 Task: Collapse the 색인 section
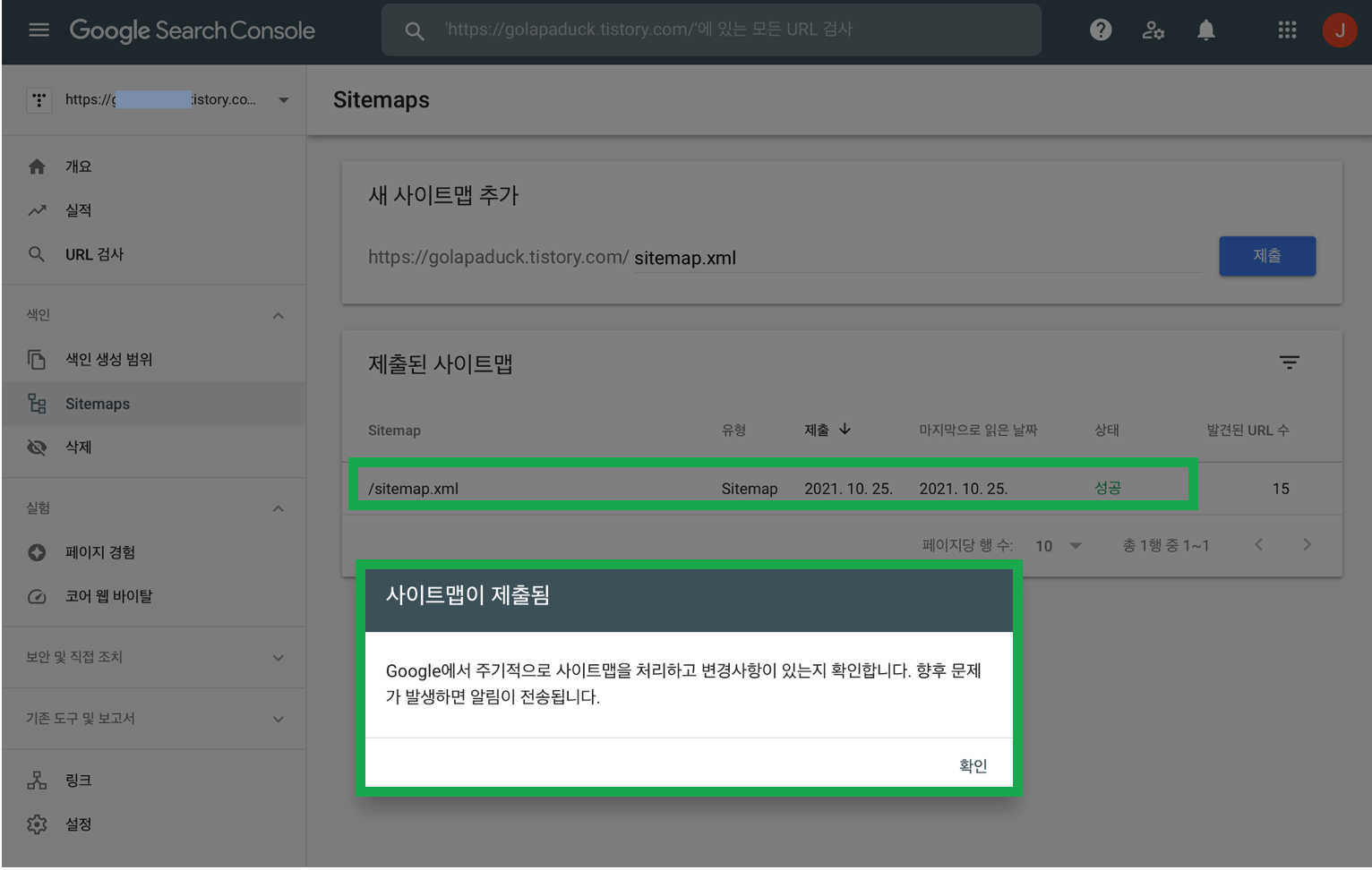[279, 315]
